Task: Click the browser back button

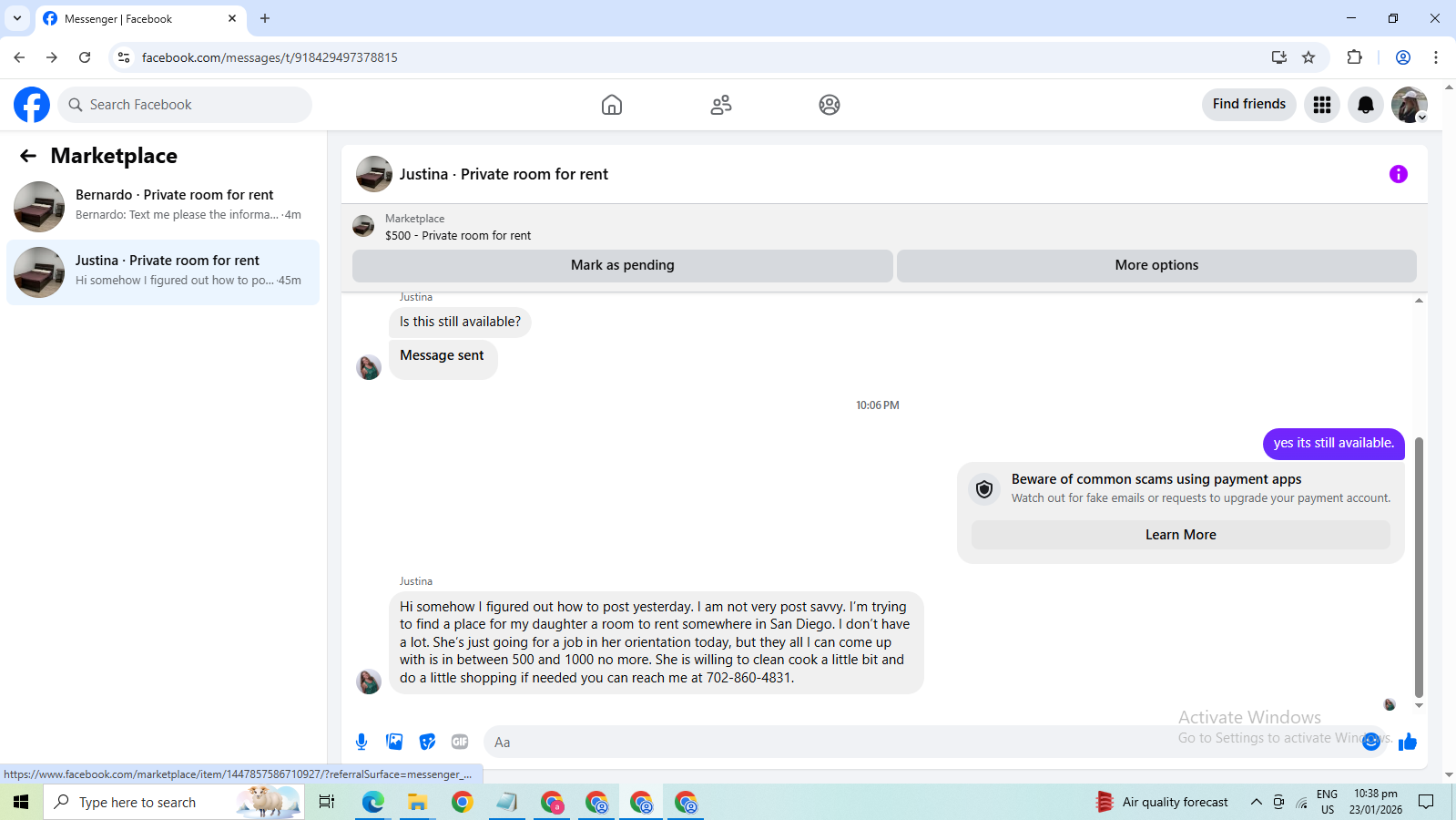Action: pyautogui.click(x=19, y=57)
